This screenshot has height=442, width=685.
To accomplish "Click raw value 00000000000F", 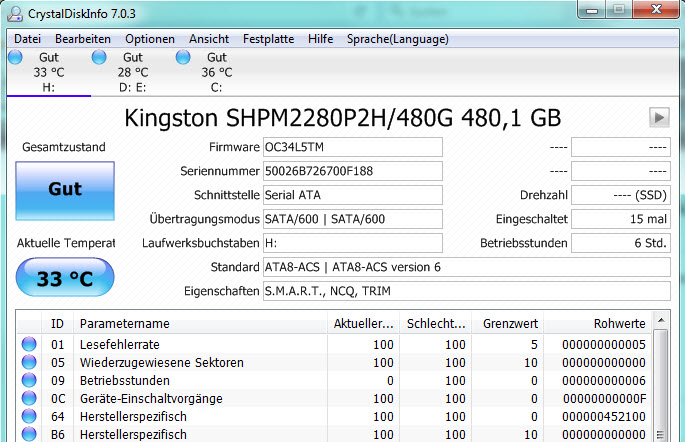I will tap(604, 399).
